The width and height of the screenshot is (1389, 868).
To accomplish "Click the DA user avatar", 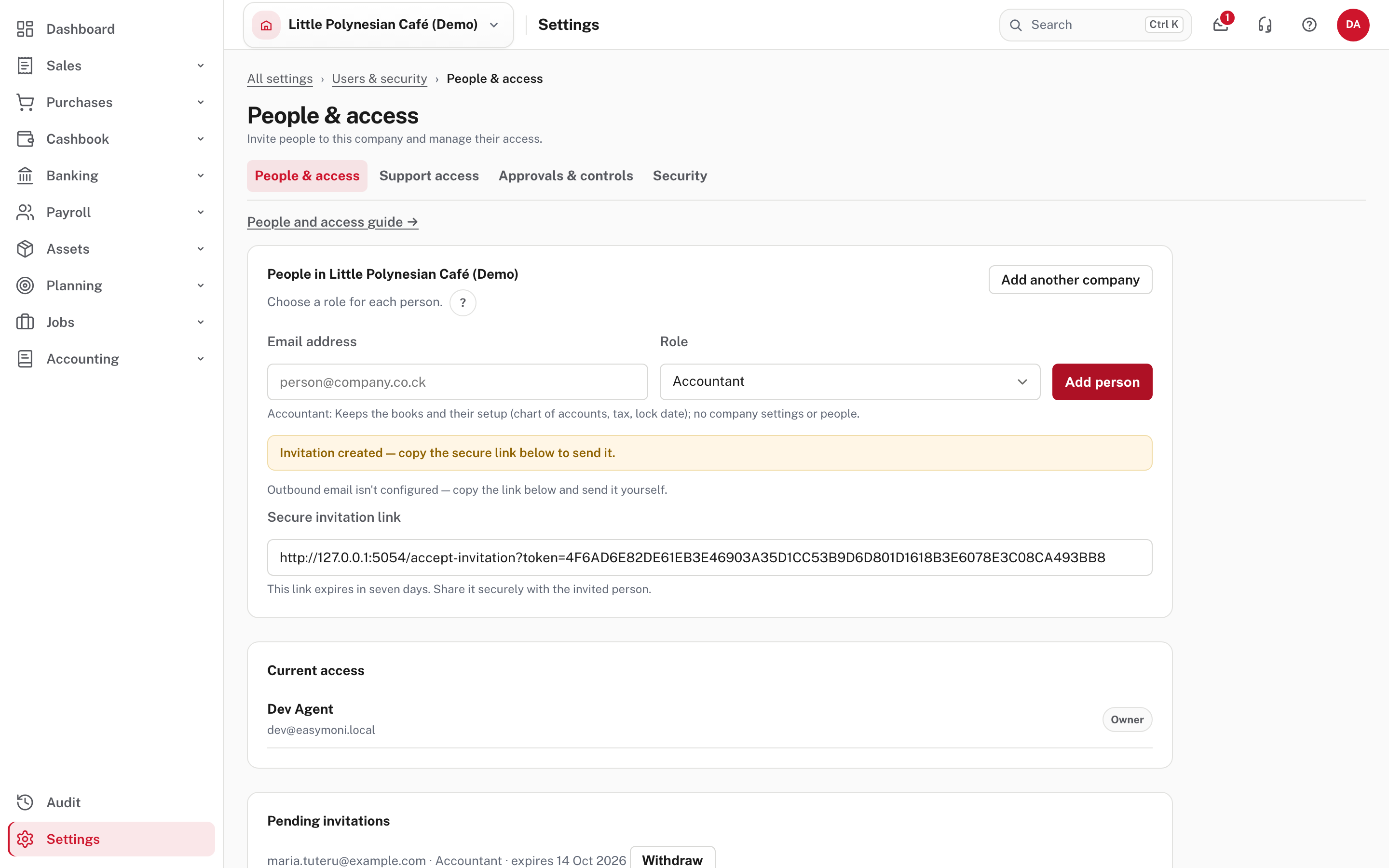I will click(1353, 25).
